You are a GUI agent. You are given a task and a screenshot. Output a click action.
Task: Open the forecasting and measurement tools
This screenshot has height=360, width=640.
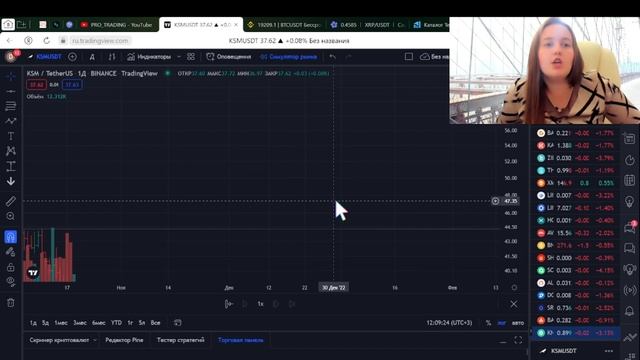[11, 166]
